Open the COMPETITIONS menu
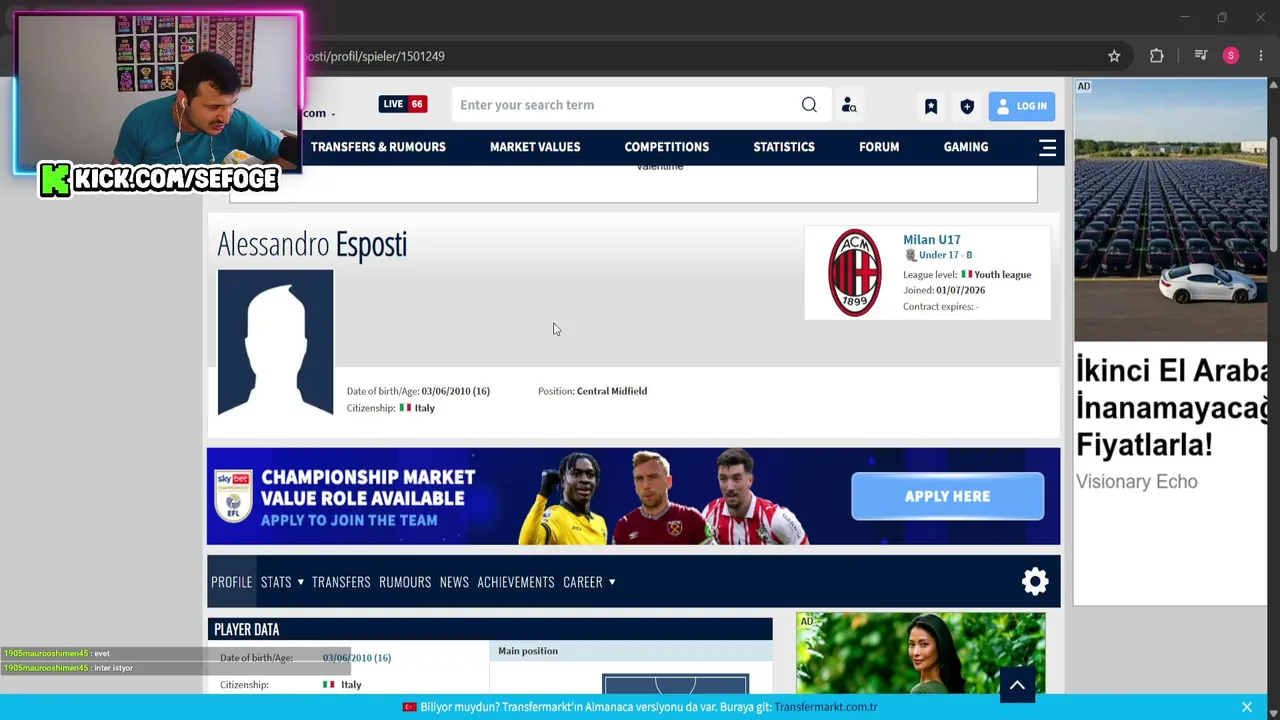The image size is (1280, 720). pos(667,147)
